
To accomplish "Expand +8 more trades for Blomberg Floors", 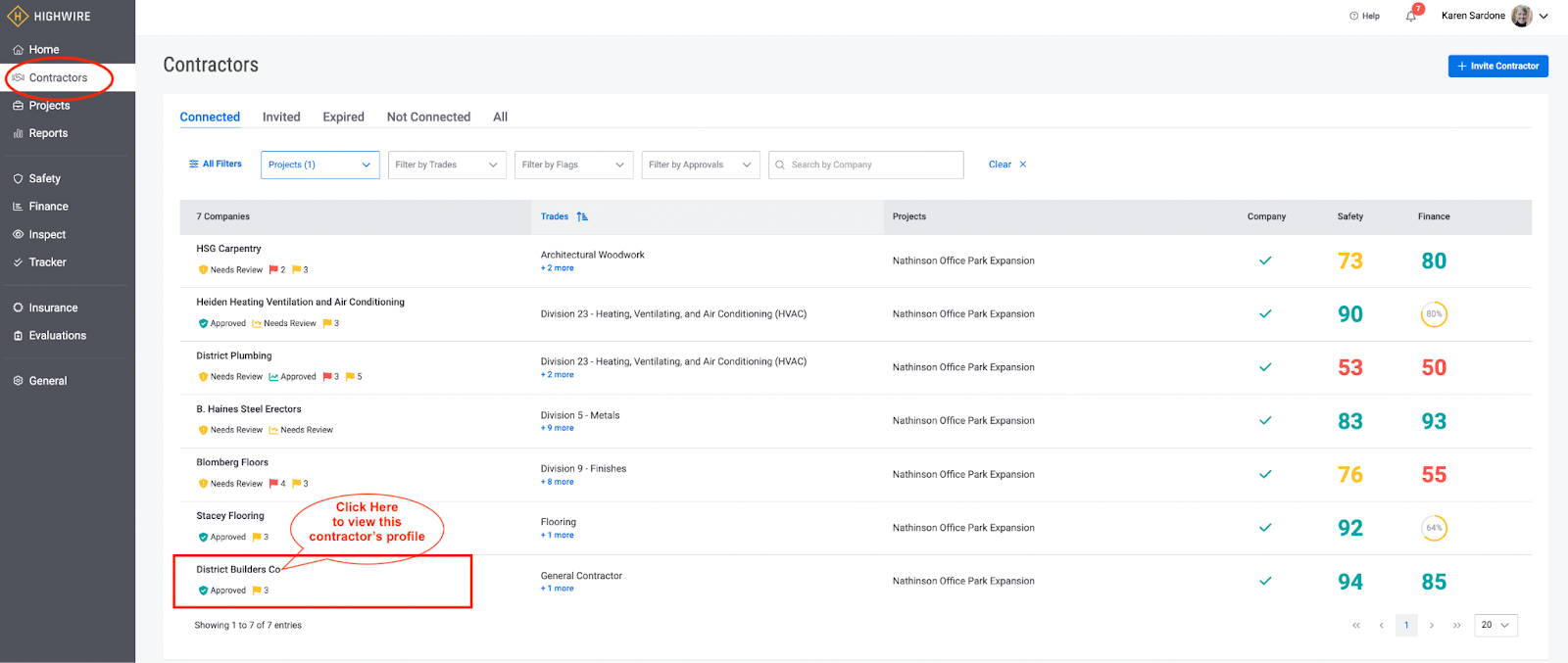I will [558, 482].
